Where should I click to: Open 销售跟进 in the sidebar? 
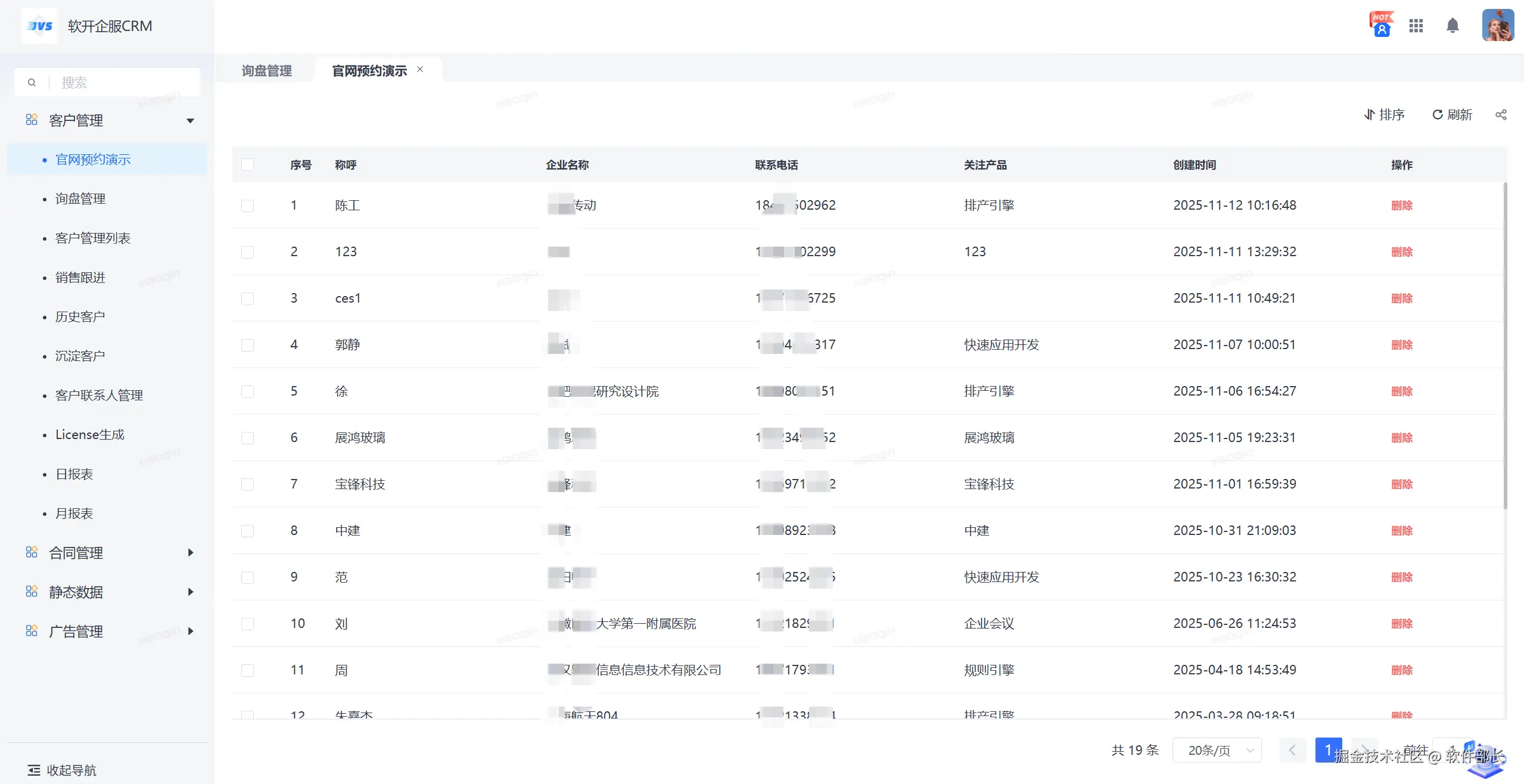[x=80, y=278]
